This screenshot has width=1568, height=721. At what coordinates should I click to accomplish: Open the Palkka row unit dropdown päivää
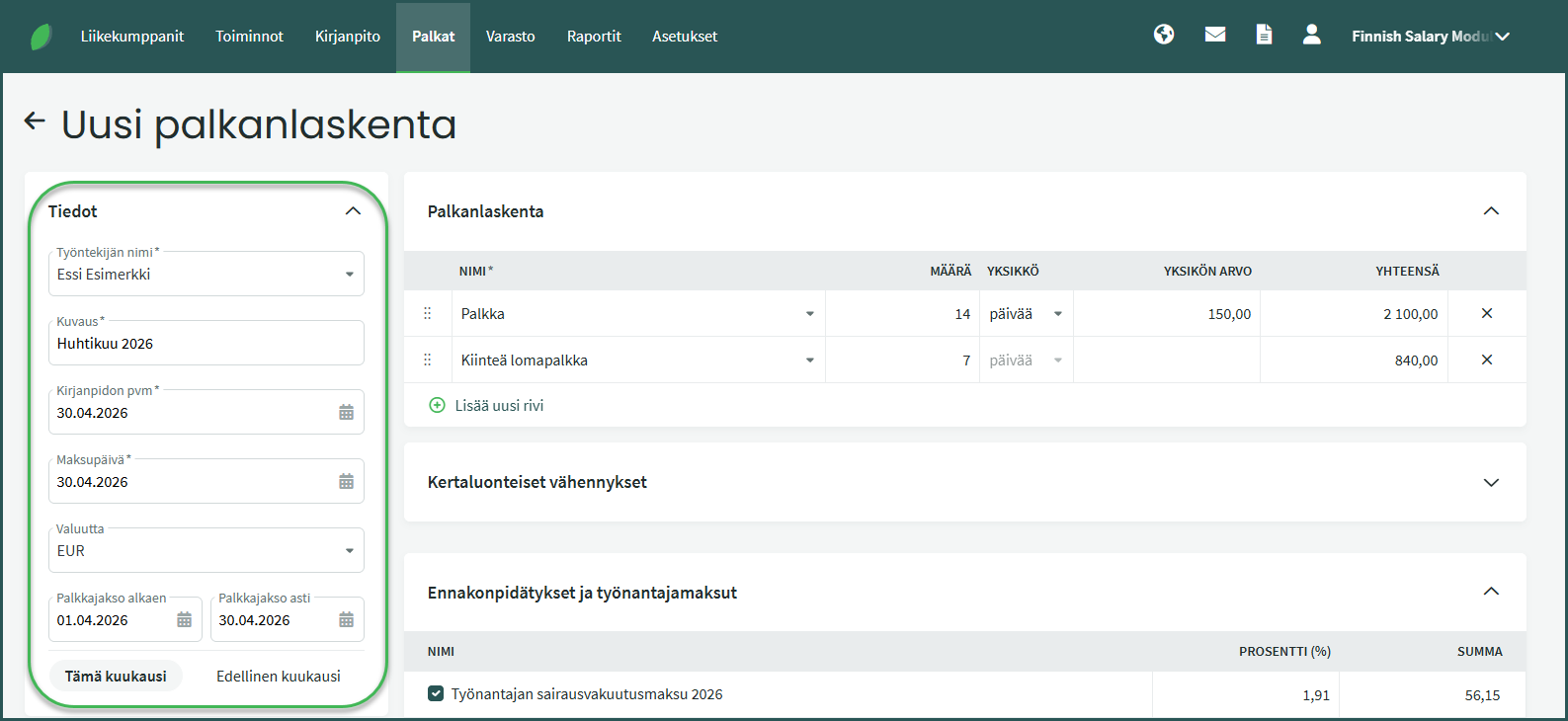click(1057, 314)
